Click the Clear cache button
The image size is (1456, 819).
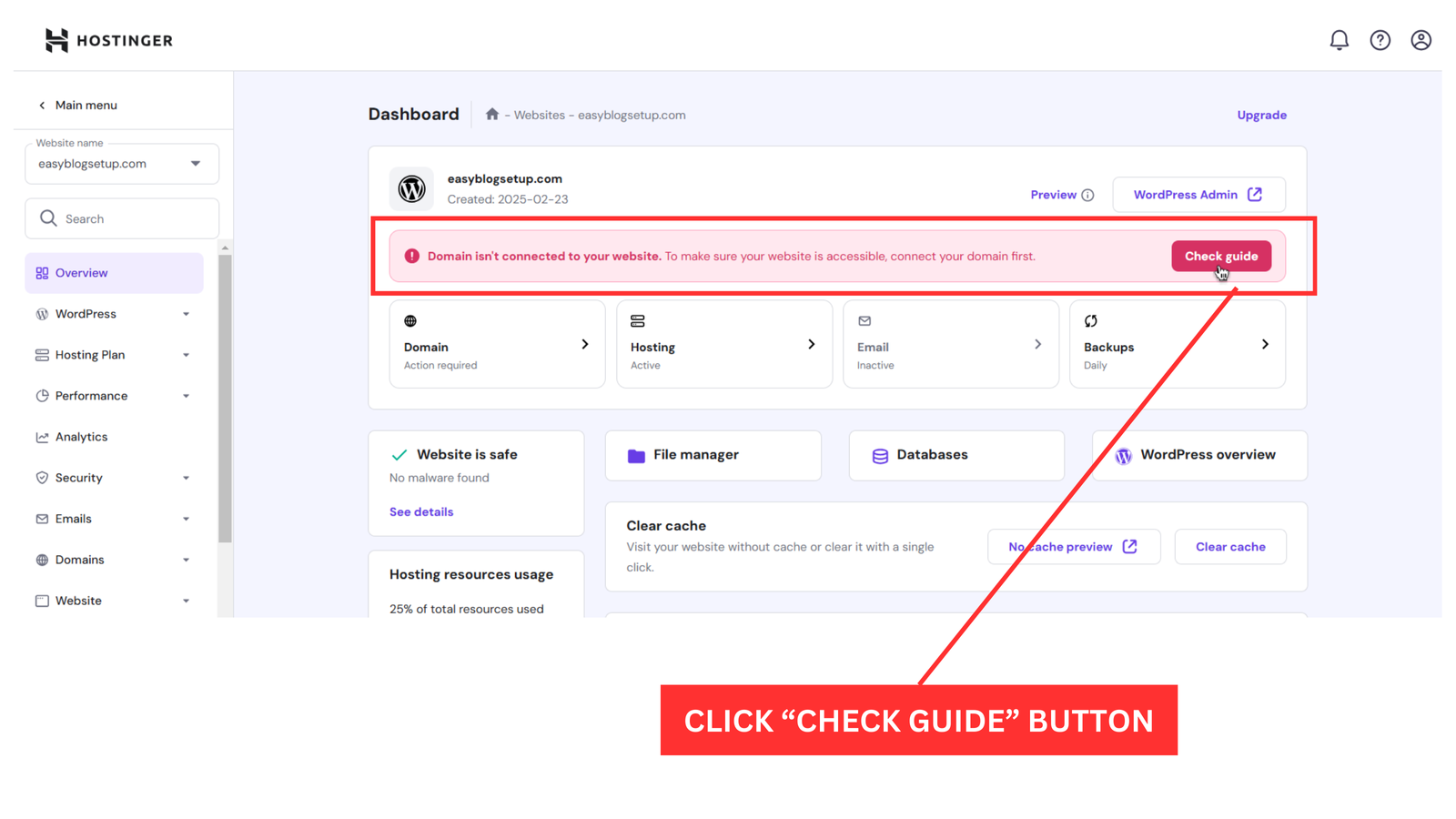[1230, 546]
